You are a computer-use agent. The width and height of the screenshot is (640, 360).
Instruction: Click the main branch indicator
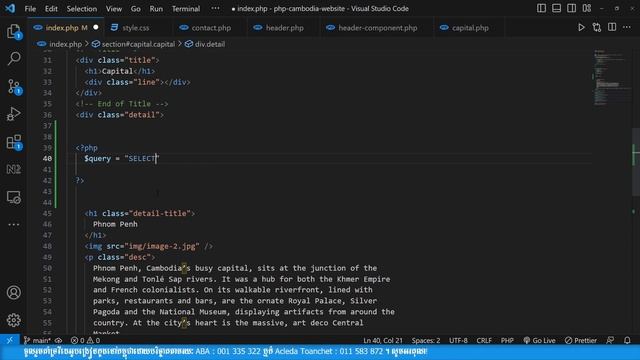click(x=37, y=340)
